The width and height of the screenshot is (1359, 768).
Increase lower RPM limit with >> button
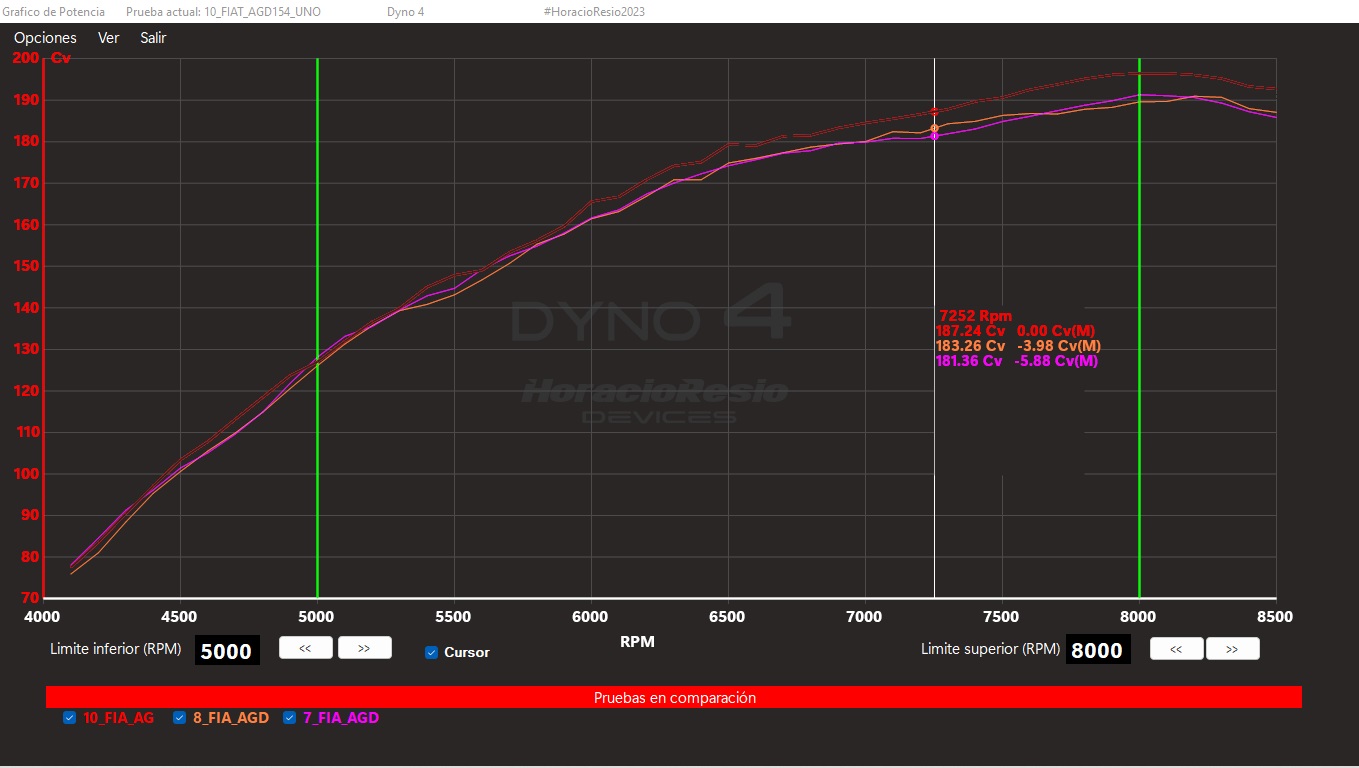364,648
